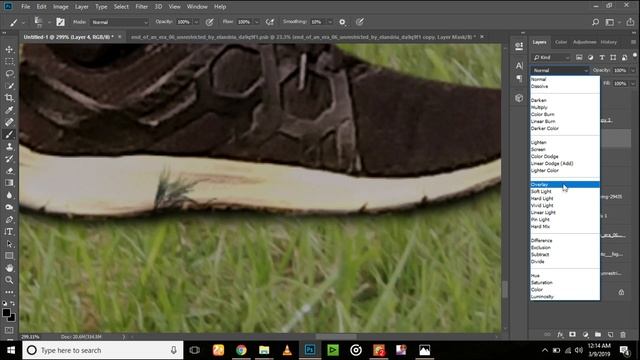Image resolution: width=640 pixels, height=360 pixels.
Task: Click the Share icon in the top-right corner
Action: (x=631, y=22)
